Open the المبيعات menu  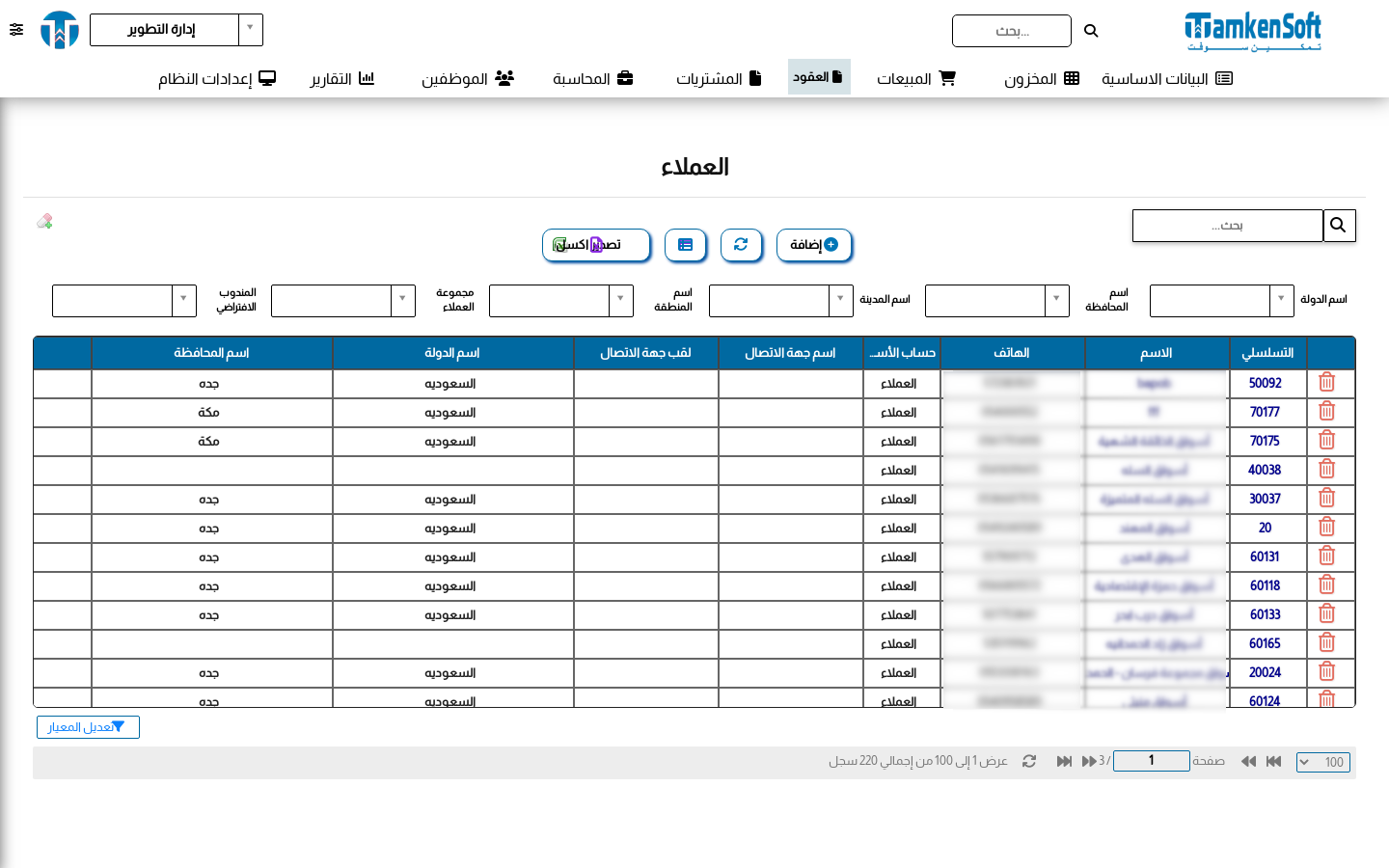(916, 78)
